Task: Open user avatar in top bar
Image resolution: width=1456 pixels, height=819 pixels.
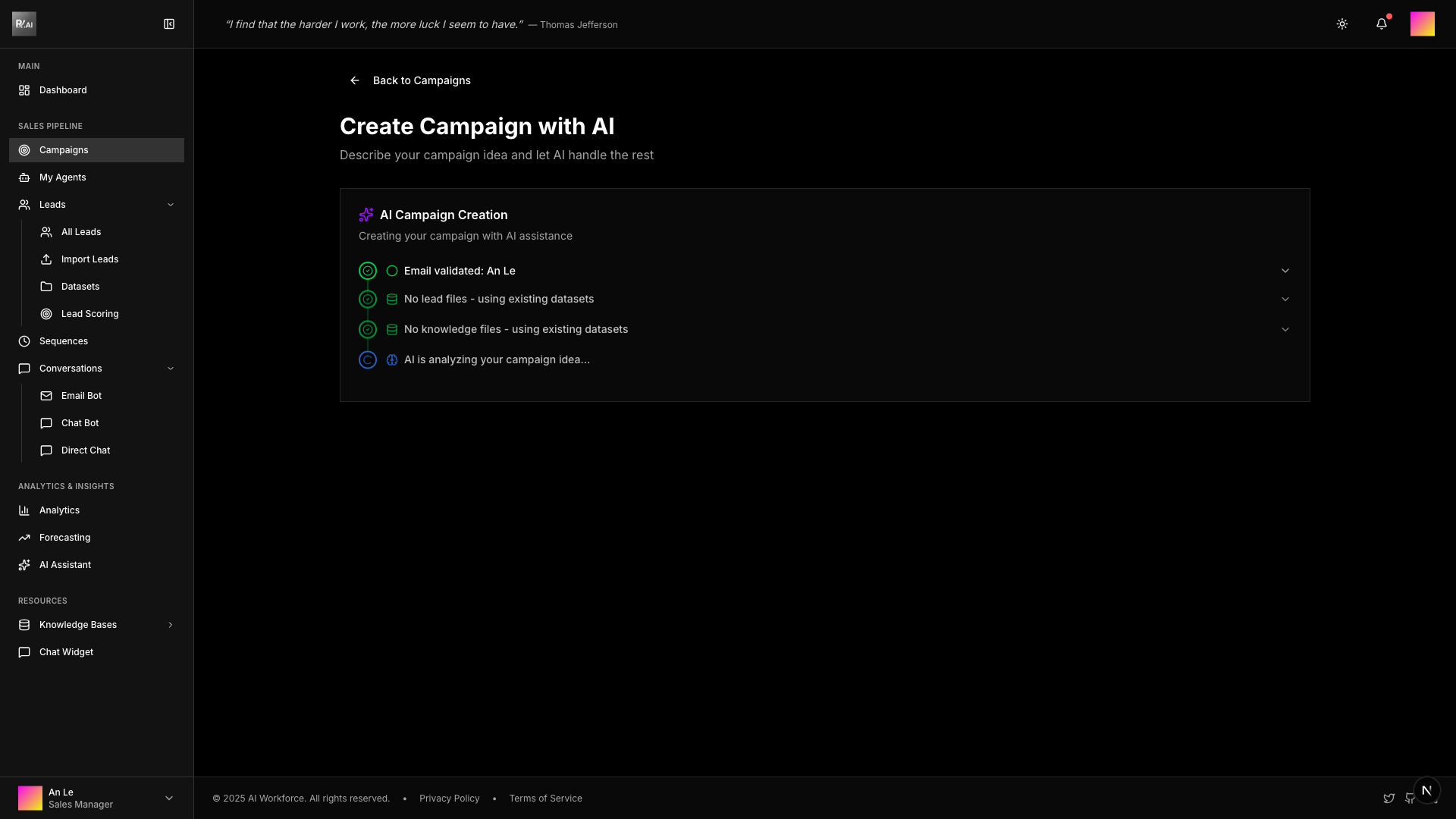Action: (x=1422, y=24)
